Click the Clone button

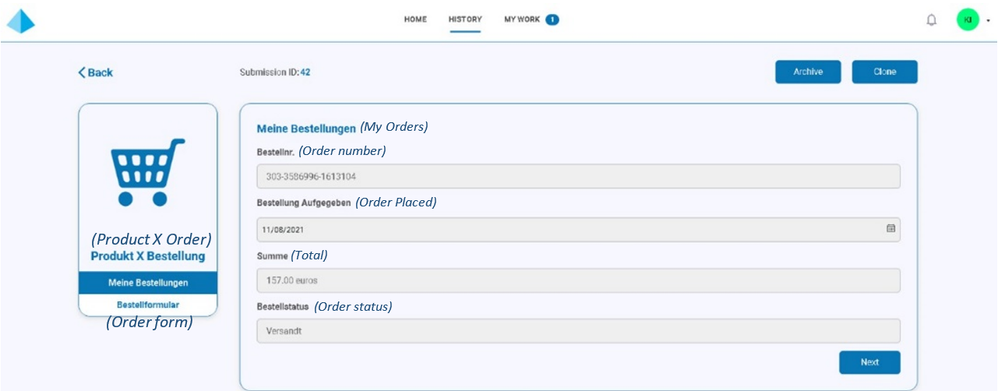(885, 72)
